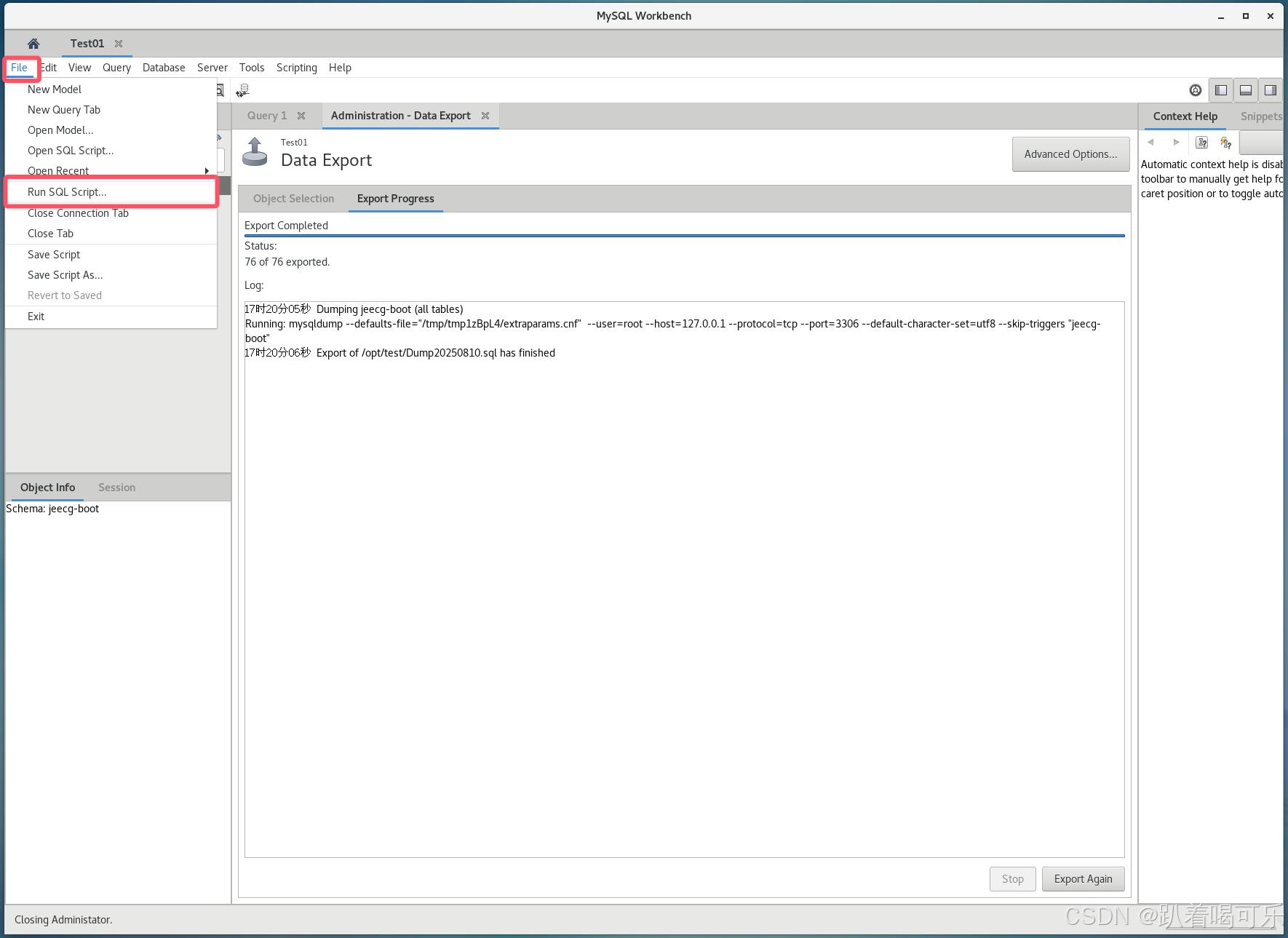The width and height of the screenshot is (1288, 938).
Task: Click the Stop button
Action: coord(1012,879)
